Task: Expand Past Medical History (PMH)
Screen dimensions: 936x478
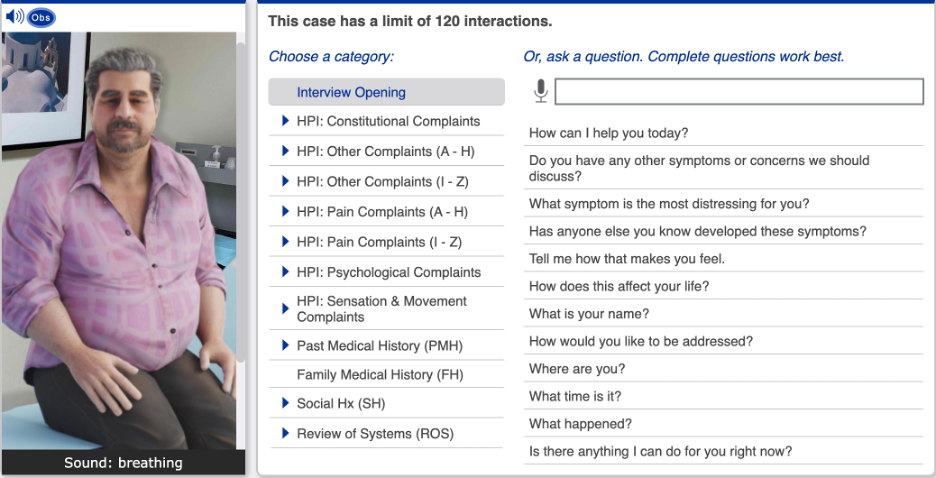Action: click(379, 346)
